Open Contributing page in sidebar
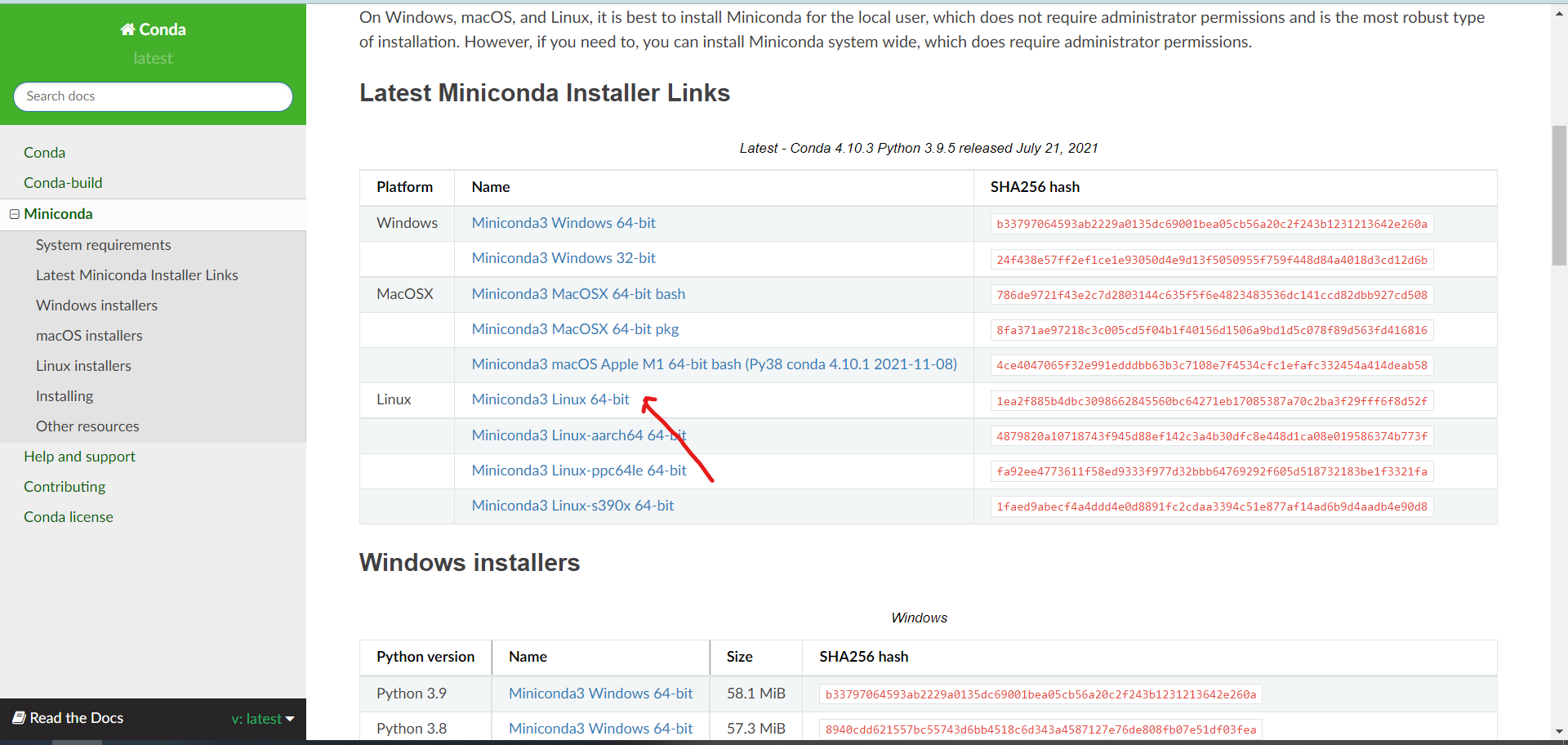Viewport: 1568px width, 745px height. [65, 487]
